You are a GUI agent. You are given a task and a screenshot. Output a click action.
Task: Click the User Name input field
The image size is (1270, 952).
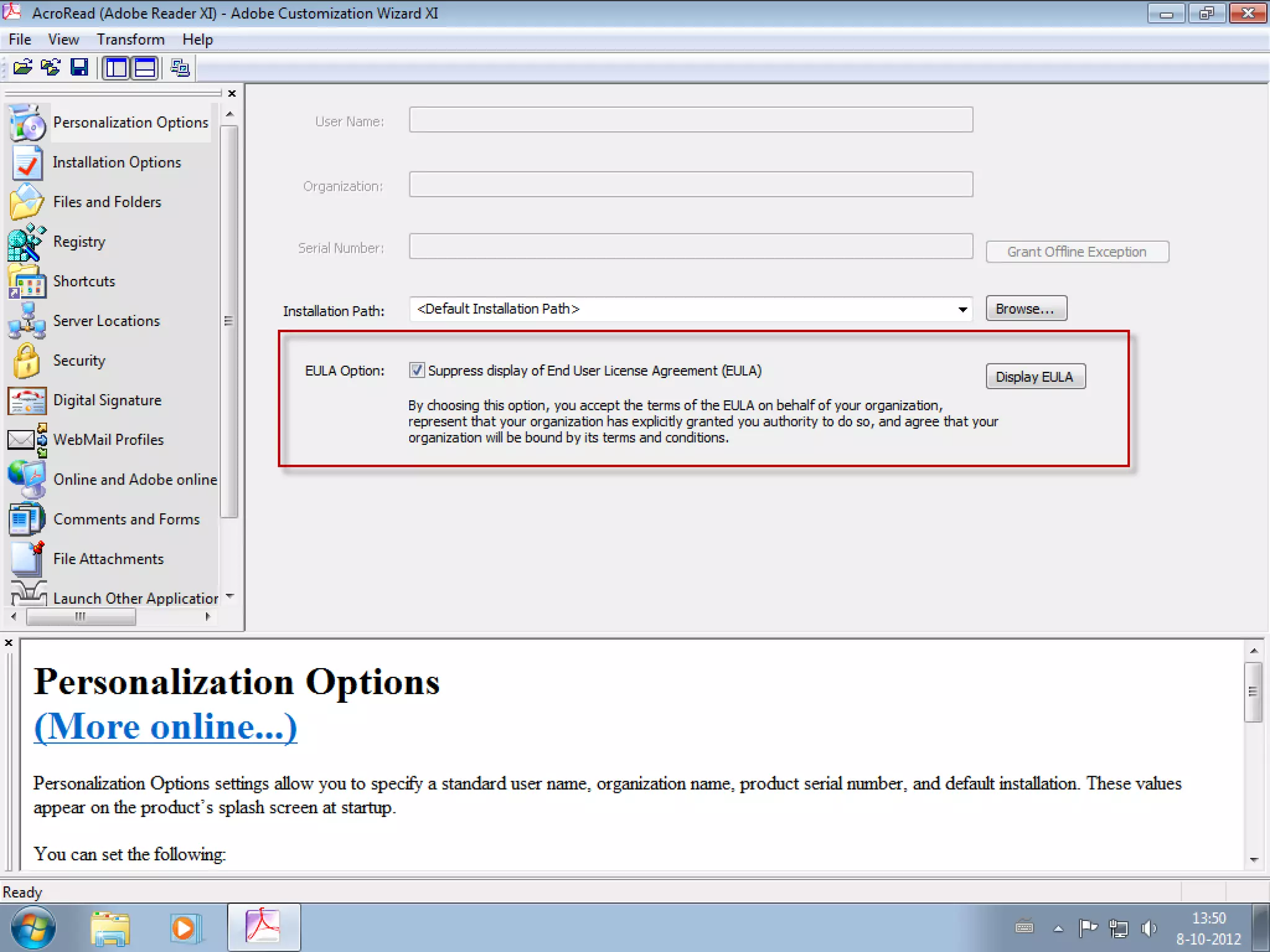click(x=691, y=120)
